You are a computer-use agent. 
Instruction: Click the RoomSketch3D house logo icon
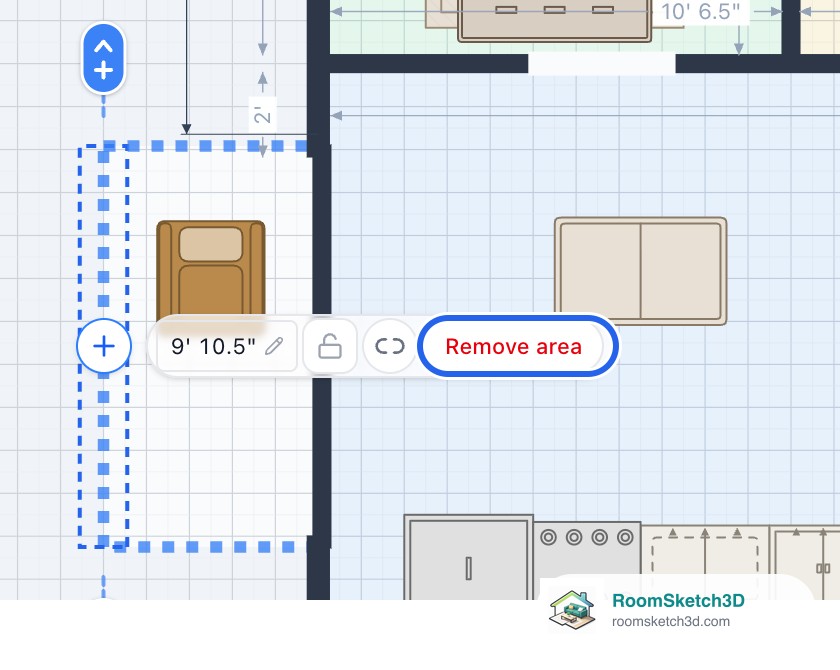[573, 609]
